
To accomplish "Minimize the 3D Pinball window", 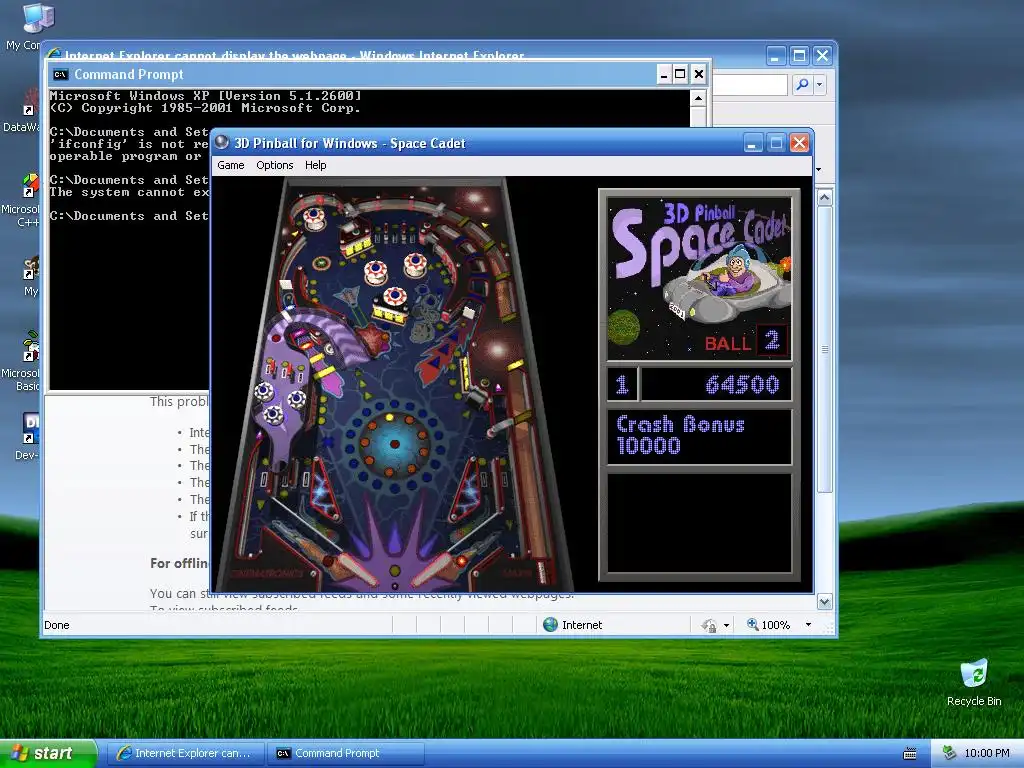I will pos(753,143).
